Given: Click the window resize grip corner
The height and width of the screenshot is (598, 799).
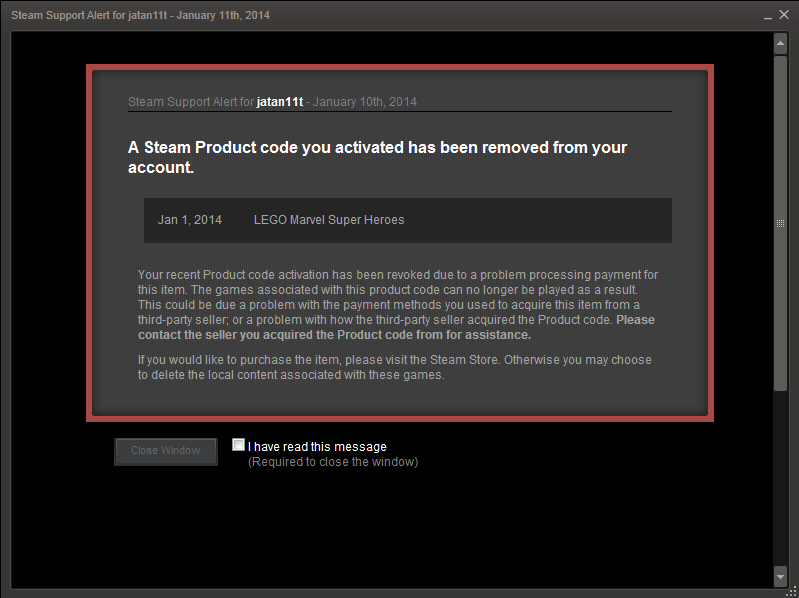Looking at the screenshot, I should click(792, 591).
